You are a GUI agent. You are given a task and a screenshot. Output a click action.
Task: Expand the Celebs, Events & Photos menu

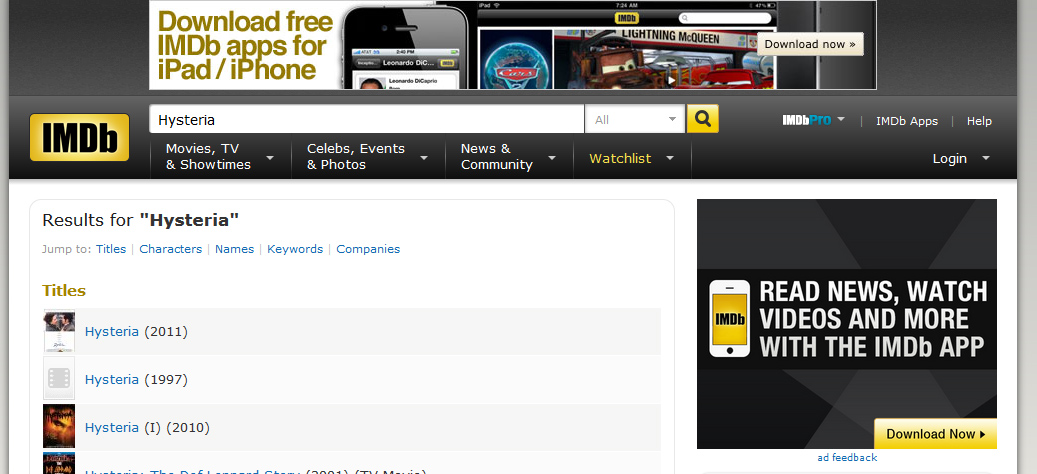click(x=368, y=157)
